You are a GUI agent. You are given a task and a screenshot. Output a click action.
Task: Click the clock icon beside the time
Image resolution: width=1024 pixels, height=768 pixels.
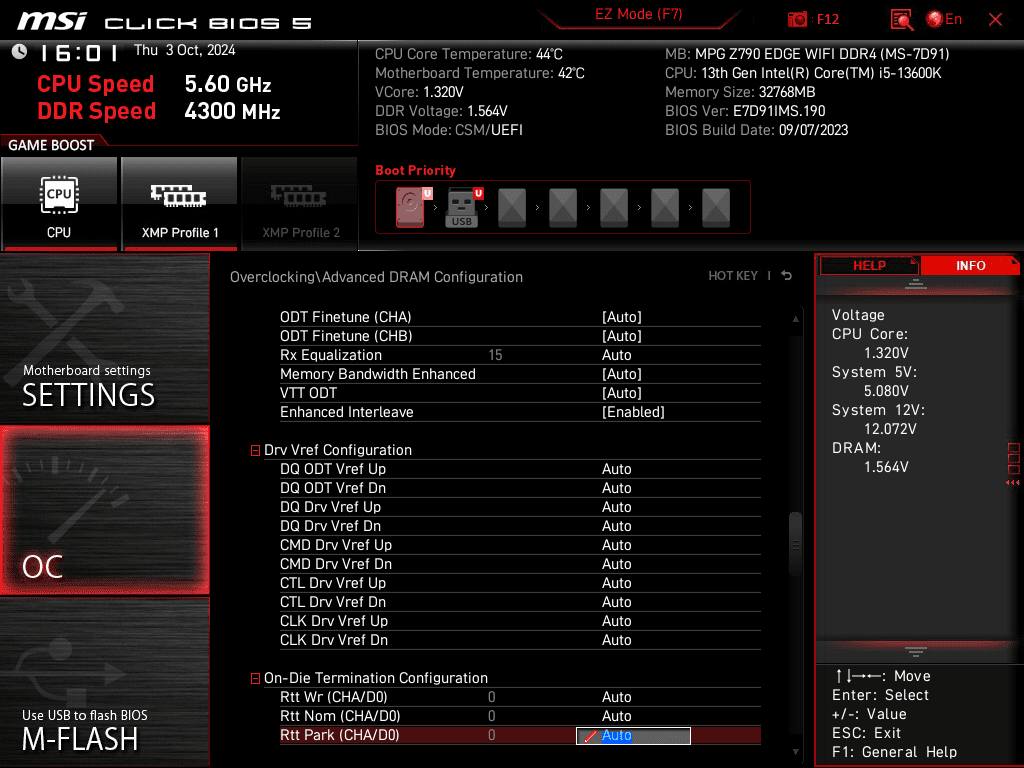coord(19,52)
